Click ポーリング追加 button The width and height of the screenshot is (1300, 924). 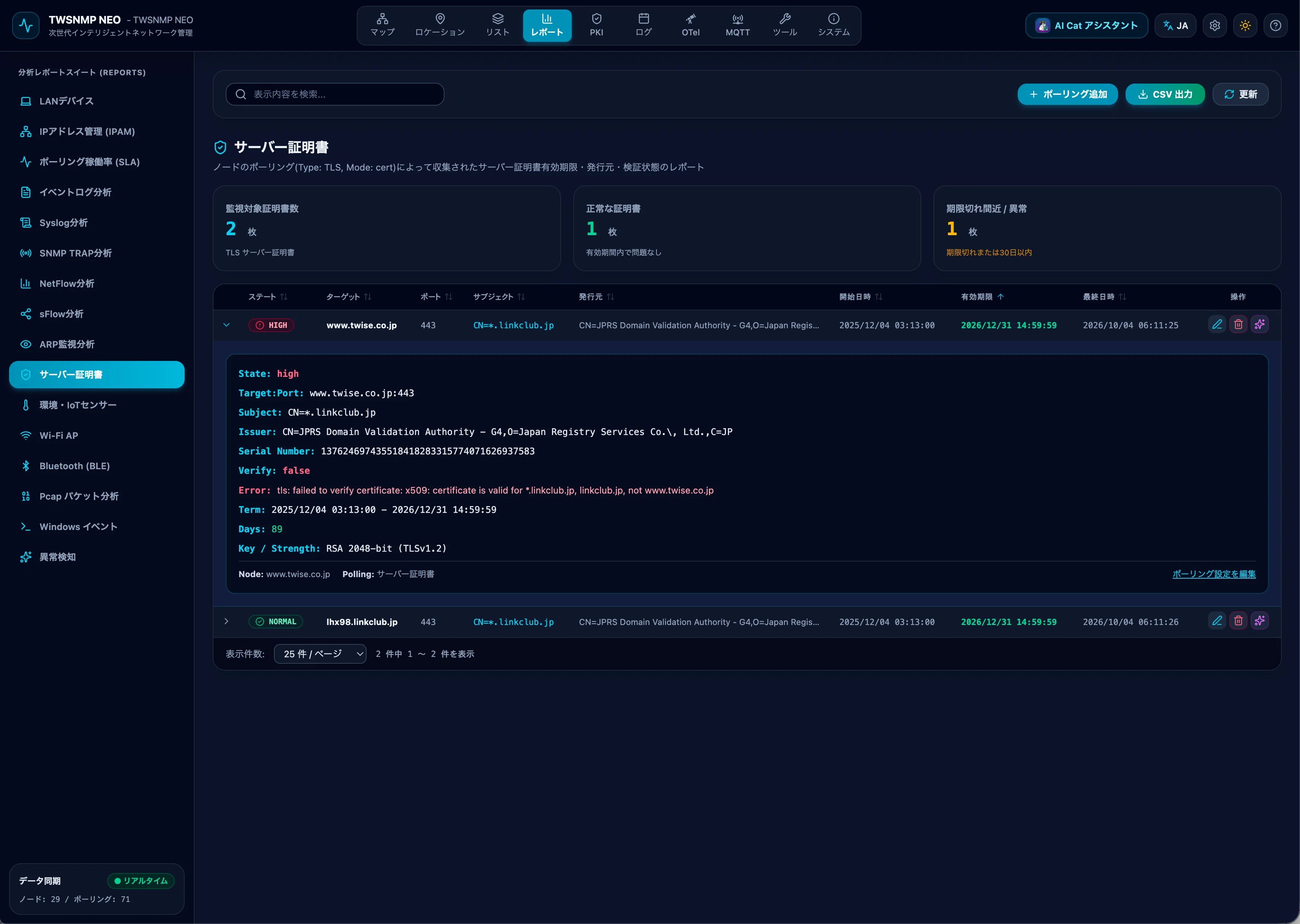pyautogui.click(x=1067, y=95)
